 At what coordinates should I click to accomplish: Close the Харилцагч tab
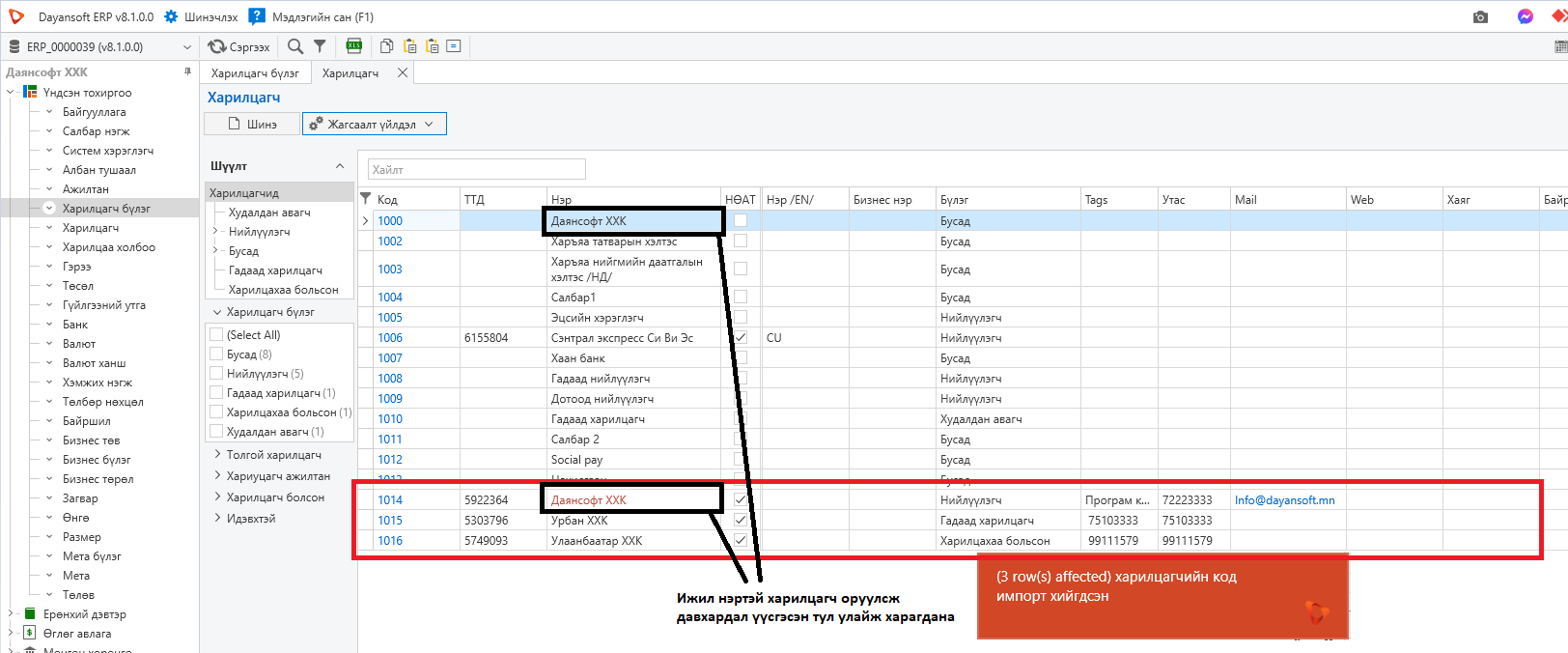click(403, 72)
